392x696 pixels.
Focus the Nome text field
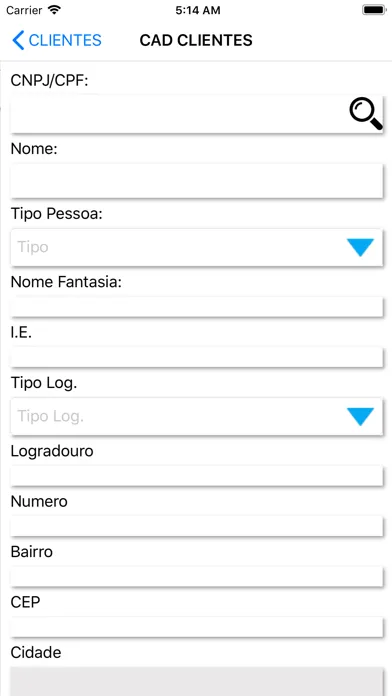coord(197,181)
